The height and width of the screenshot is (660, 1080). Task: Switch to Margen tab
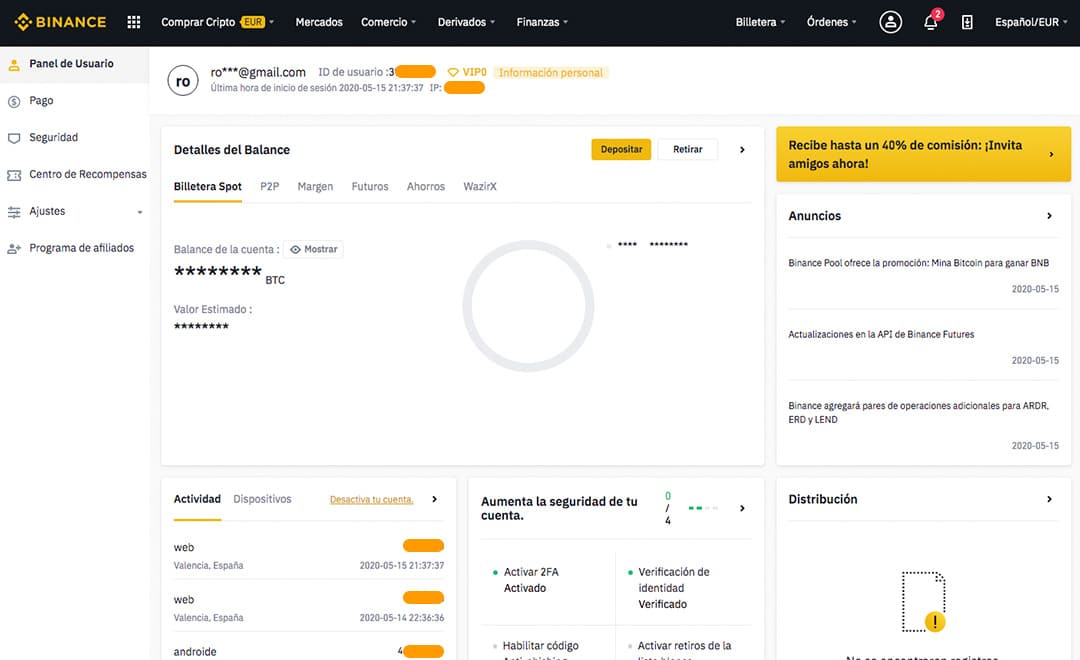(315, 187)
